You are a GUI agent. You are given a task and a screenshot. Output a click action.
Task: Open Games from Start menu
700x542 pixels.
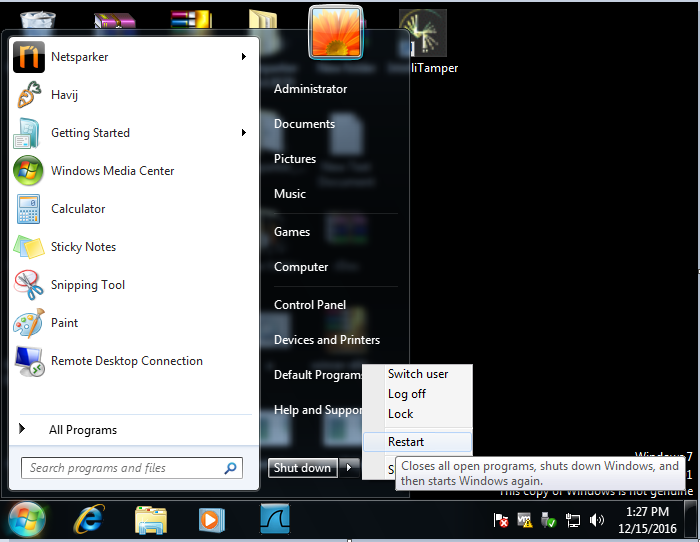tap(292, 232)
